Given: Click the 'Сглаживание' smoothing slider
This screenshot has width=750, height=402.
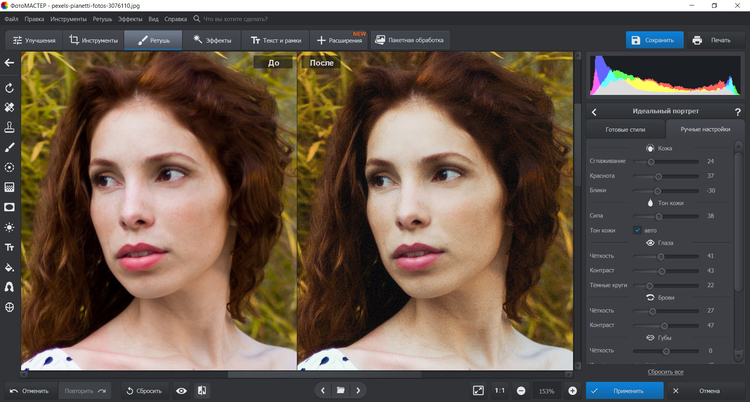Looking at the screenshot, I should [x=652, y=161].
